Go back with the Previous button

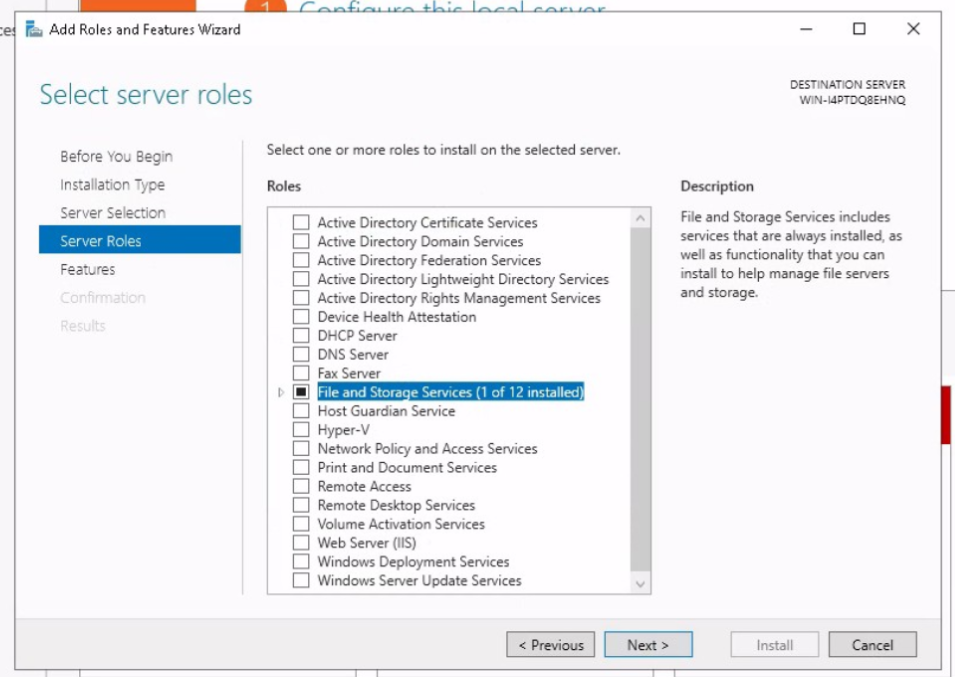pos(550,645)
